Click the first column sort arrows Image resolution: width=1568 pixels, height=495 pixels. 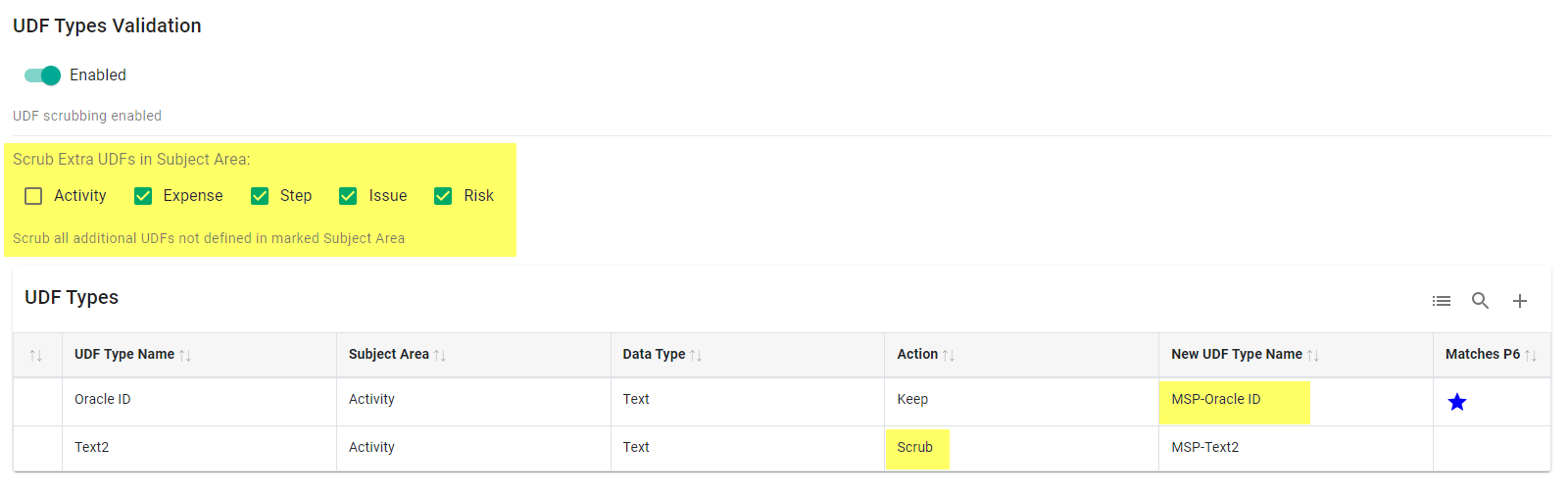pyautogui.click(x=36, y=355)
